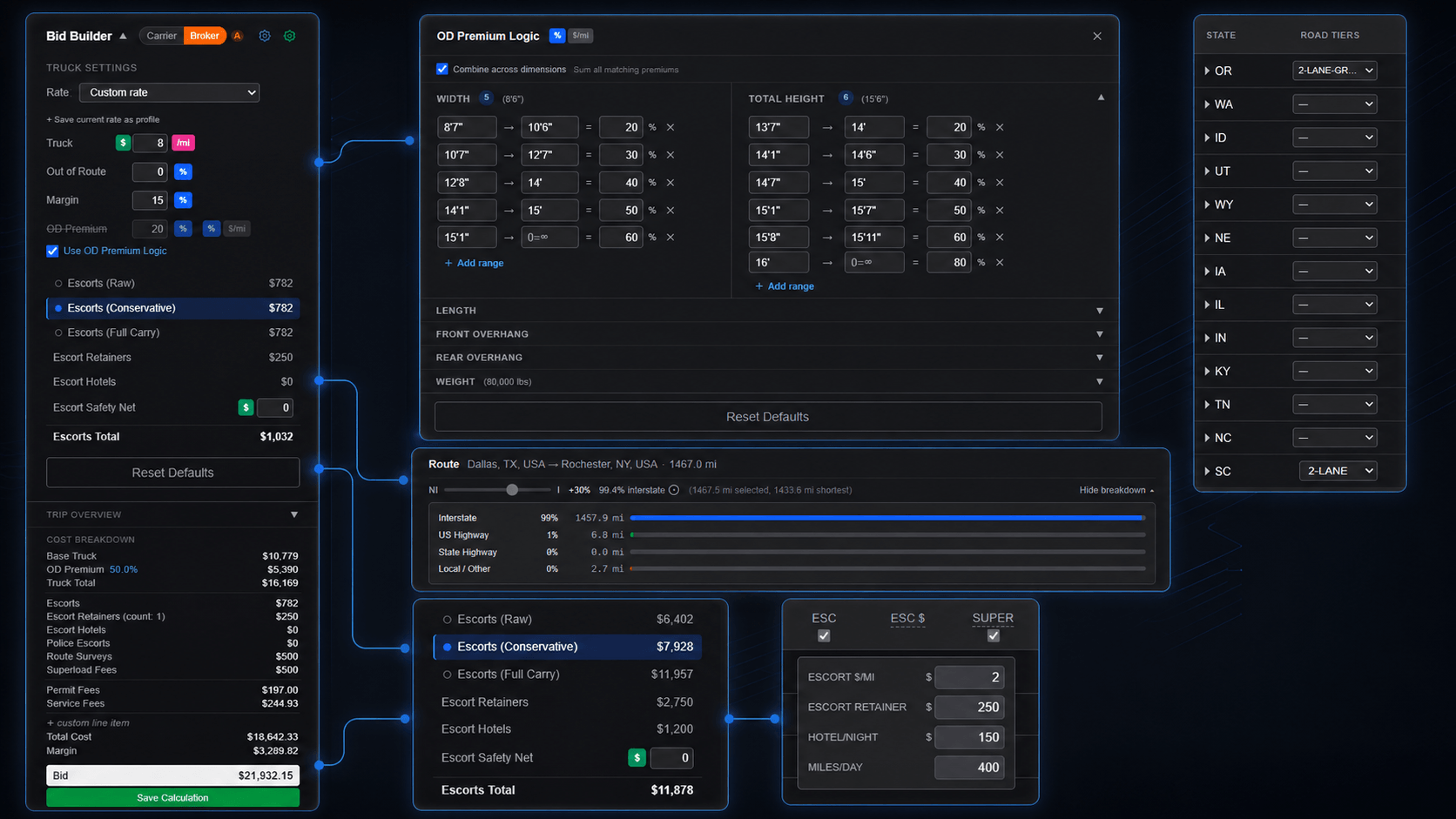Toggle the SUPER checkbox

click(x=993, y=636)
